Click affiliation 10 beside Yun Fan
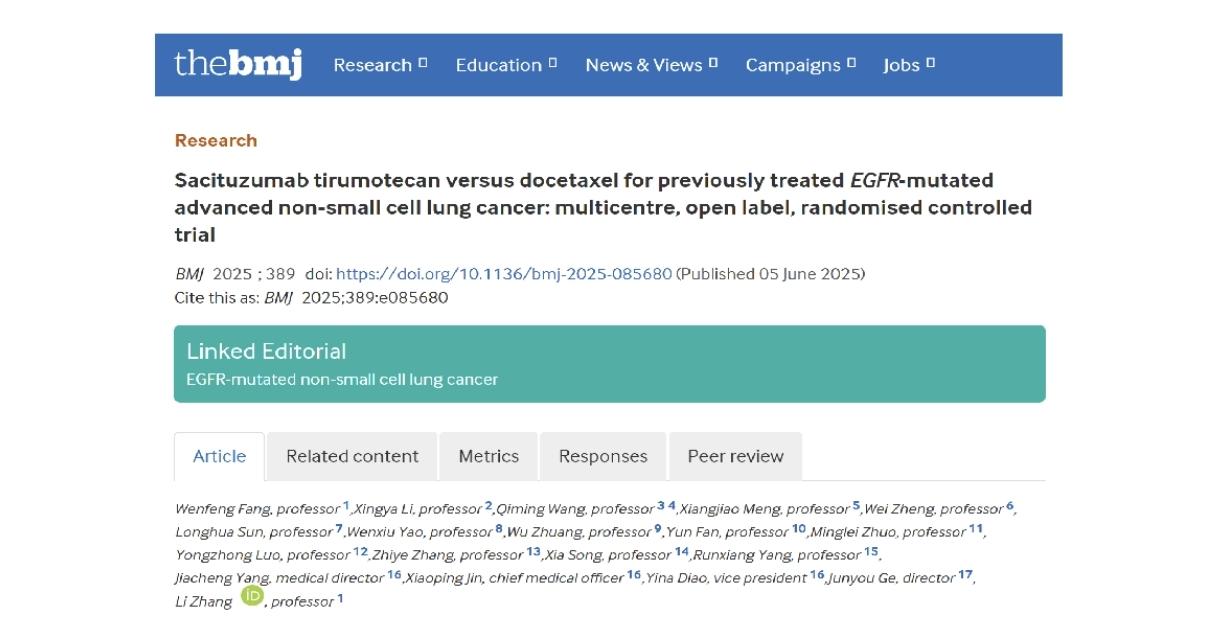 coord(799,529)
